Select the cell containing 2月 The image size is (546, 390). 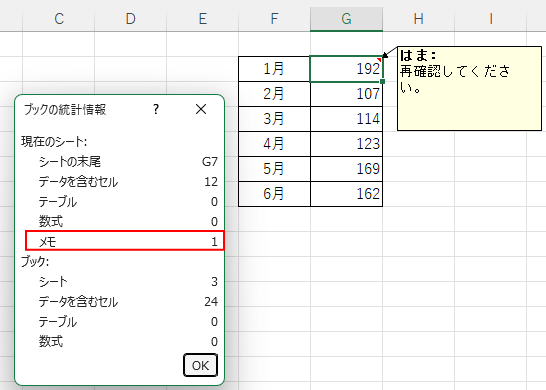[x=274, y=94]
